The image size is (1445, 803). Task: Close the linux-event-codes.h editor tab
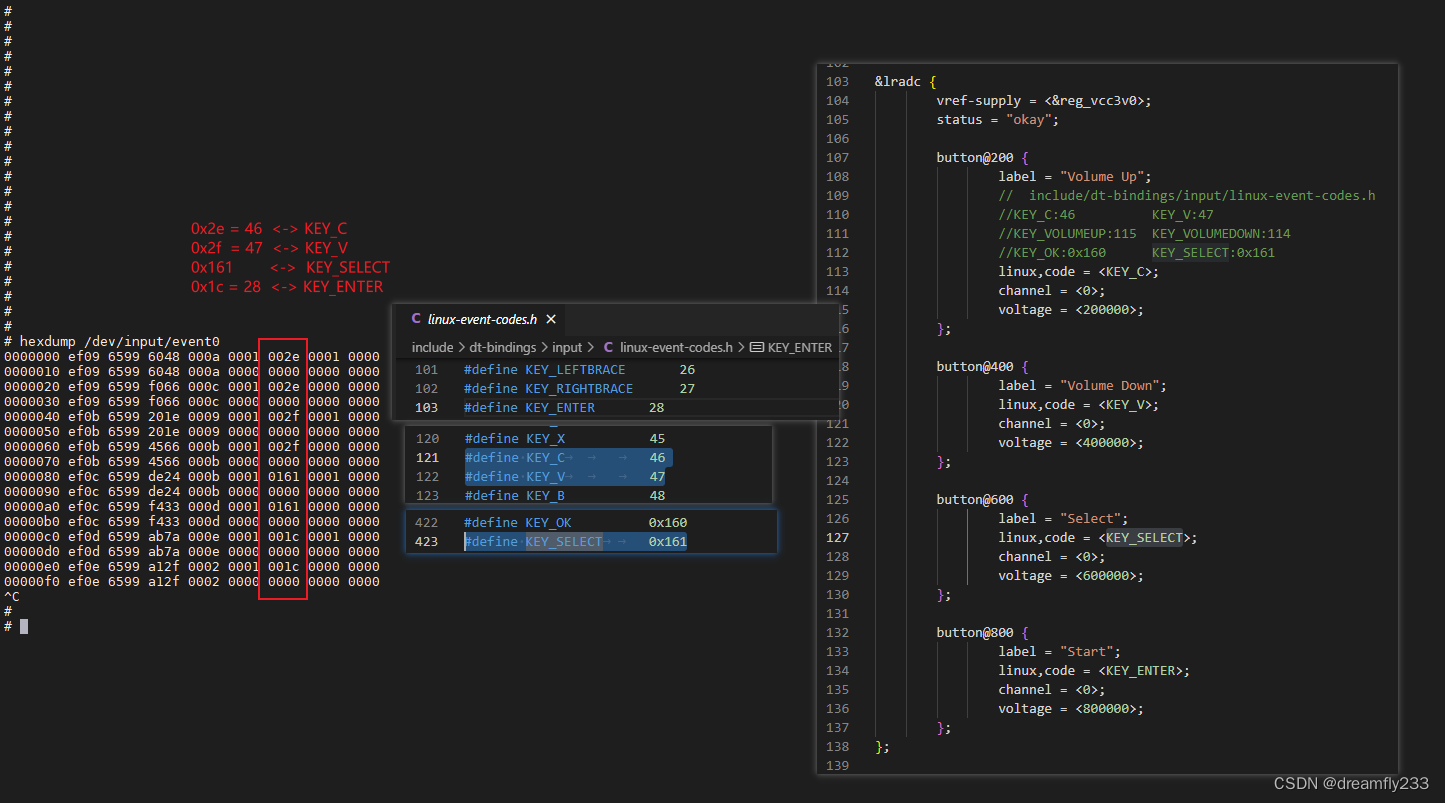point(550,319)
